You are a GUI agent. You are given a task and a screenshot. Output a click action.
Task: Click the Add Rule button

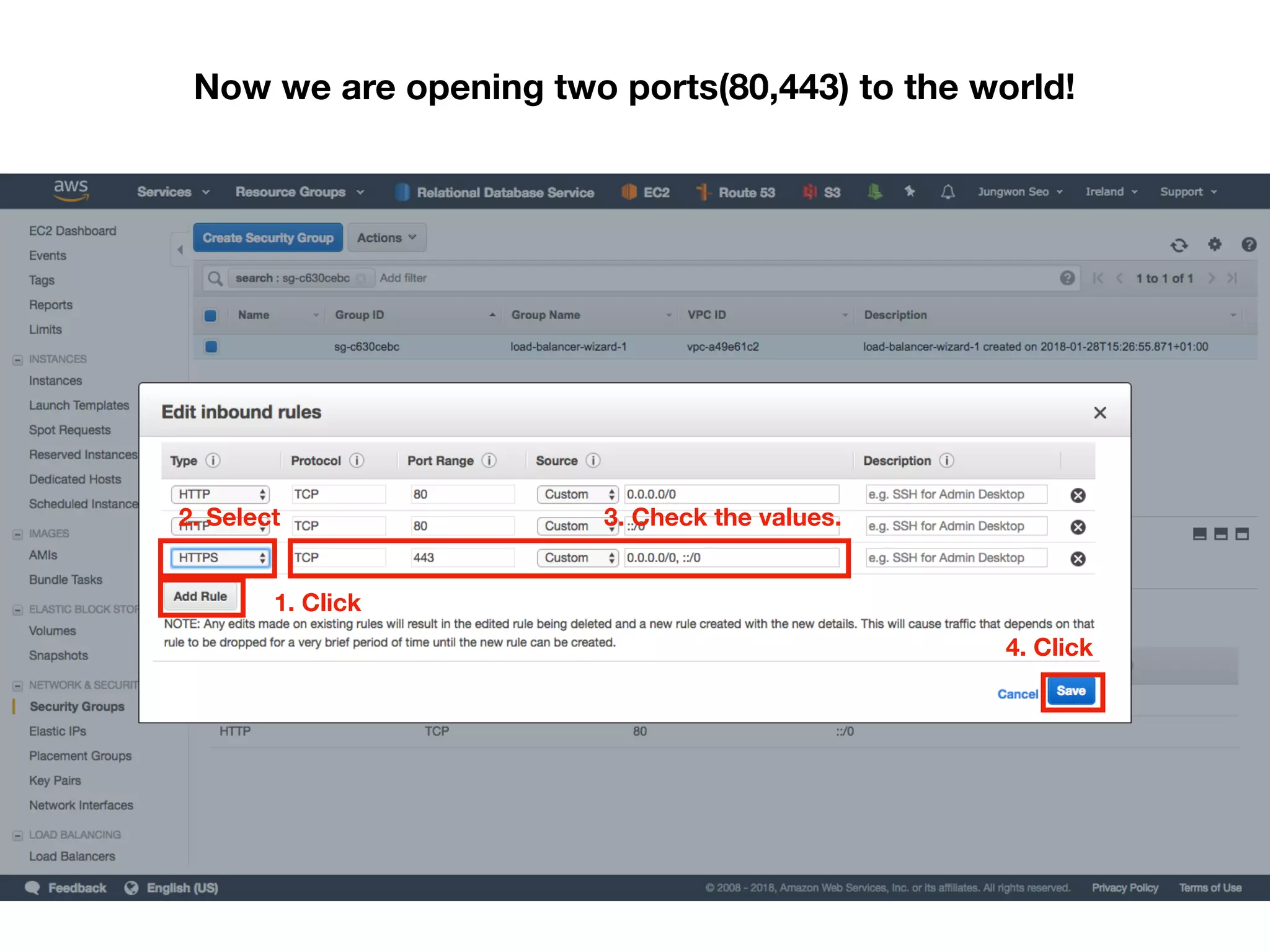point(200,597)
